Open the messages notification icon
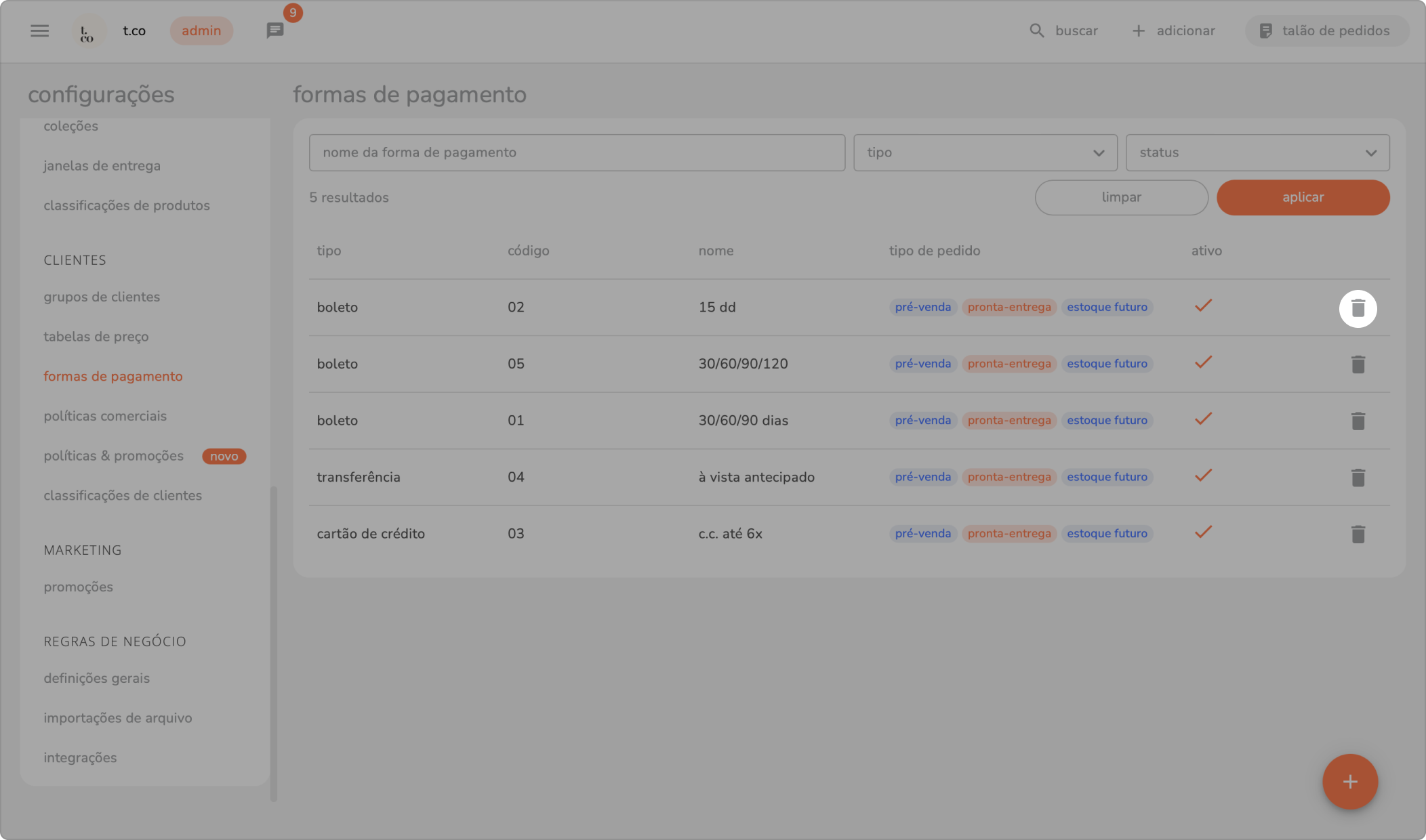 click(x=275, y=30)
